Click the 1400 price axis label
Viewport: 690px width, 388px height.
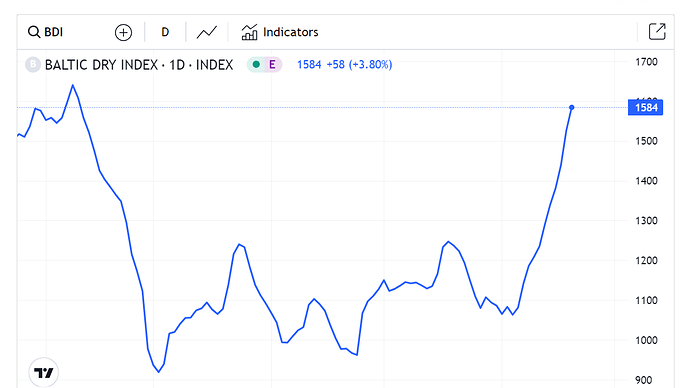(x=646, y=181)
